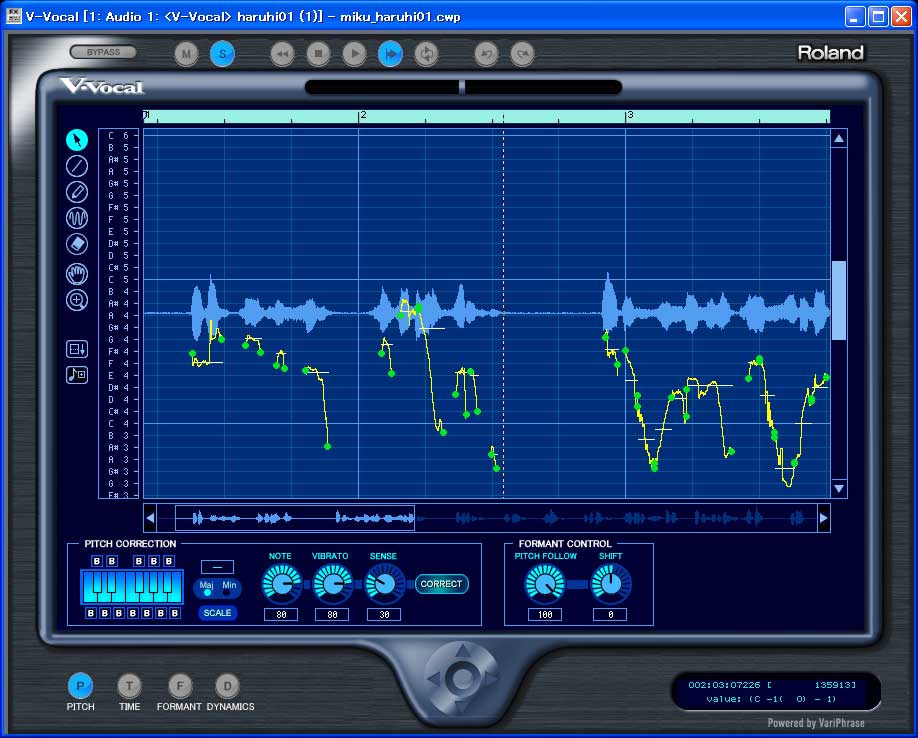Click the waveform overview selection window
The width and height of the screenshot is (918, 738).
[x=295, y=518]
